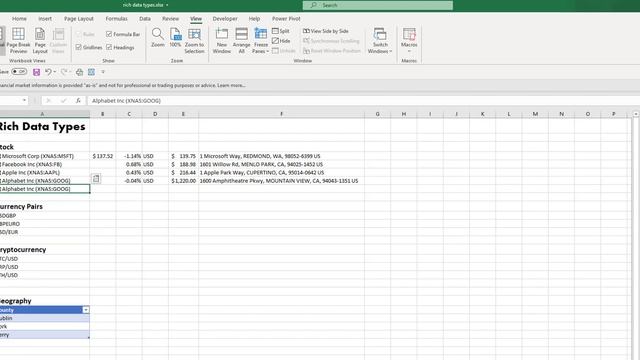Click in the Search box
Viewport: 640px width, 360px height.
click(378, 5)
